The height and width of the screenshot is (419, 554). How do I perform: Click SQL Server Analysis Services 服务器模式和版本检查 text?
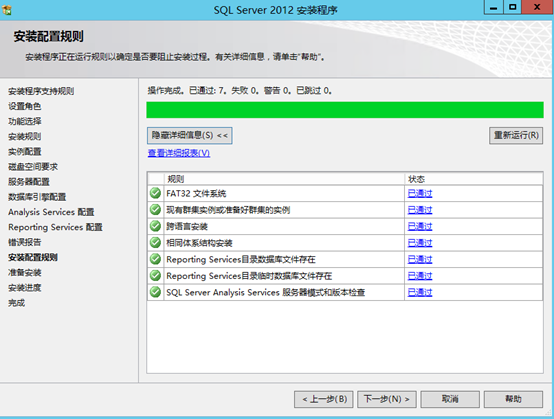266,292
